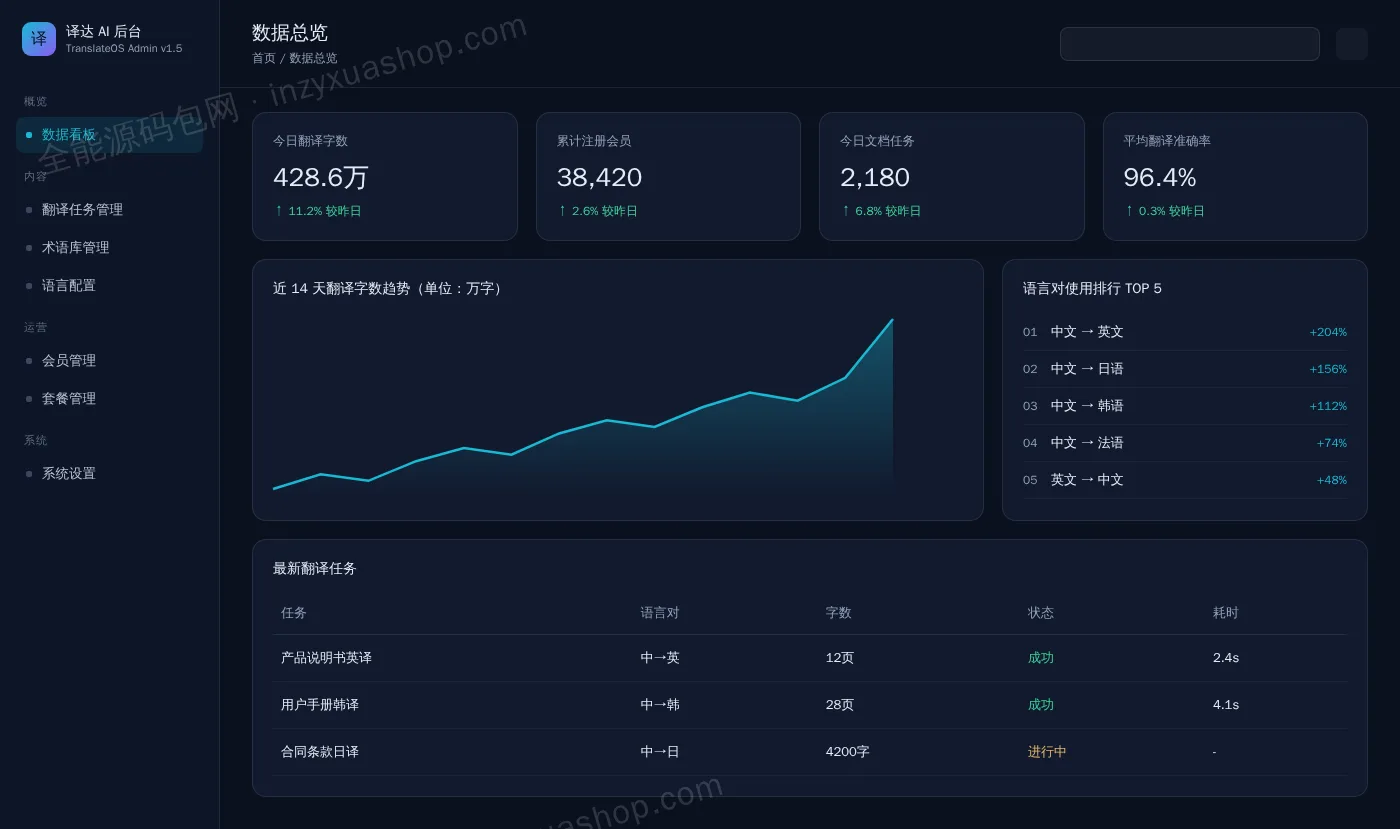This screenshot has height=829, width=1400.
Task: Open the 产品说明书英译 task row
Action: tap(810, 658)
